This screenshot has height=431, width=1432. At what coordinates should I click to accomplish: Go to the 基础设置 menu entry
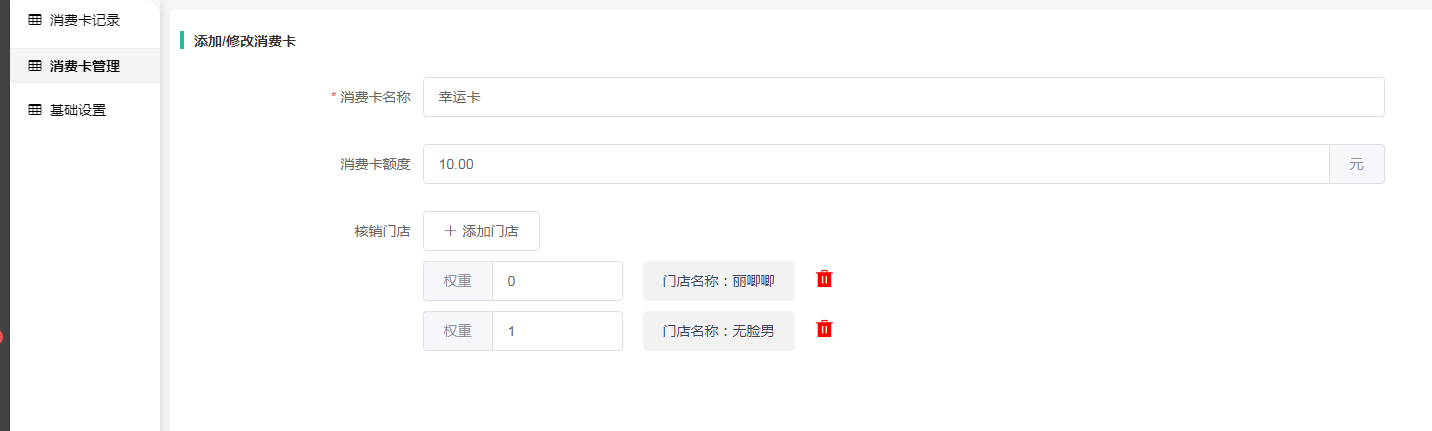click(x=78, y=110)
